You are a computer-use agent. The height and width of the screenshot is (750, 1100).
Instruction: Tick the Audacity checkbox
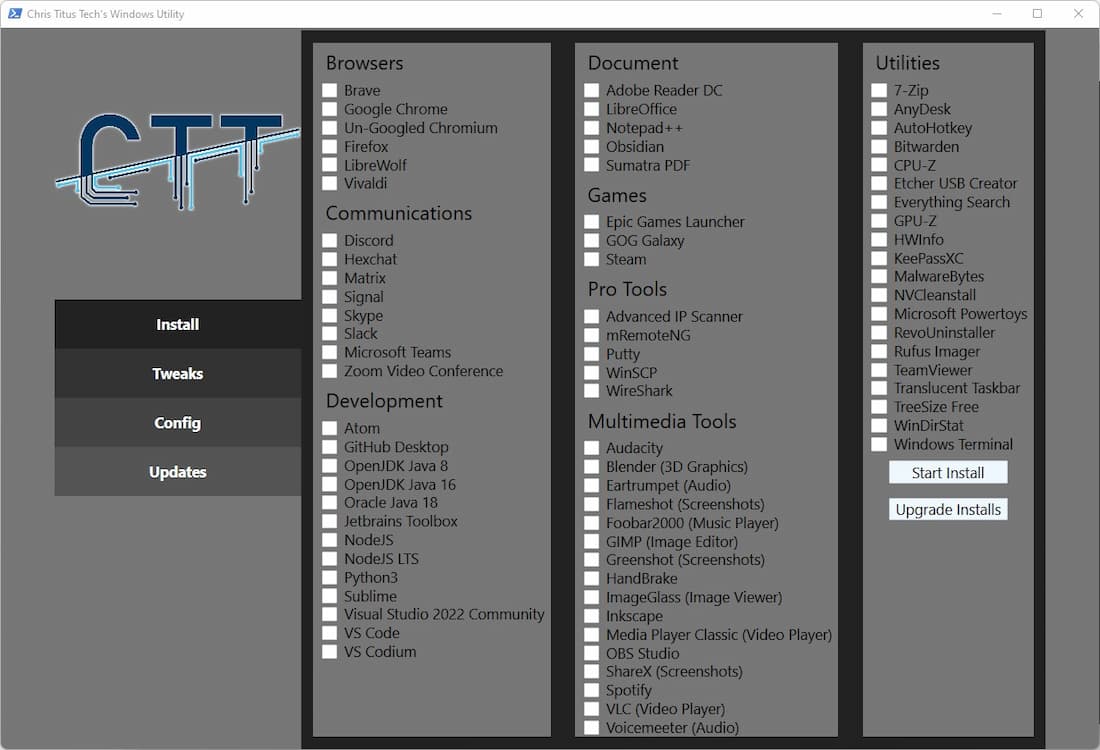[592, 448]
